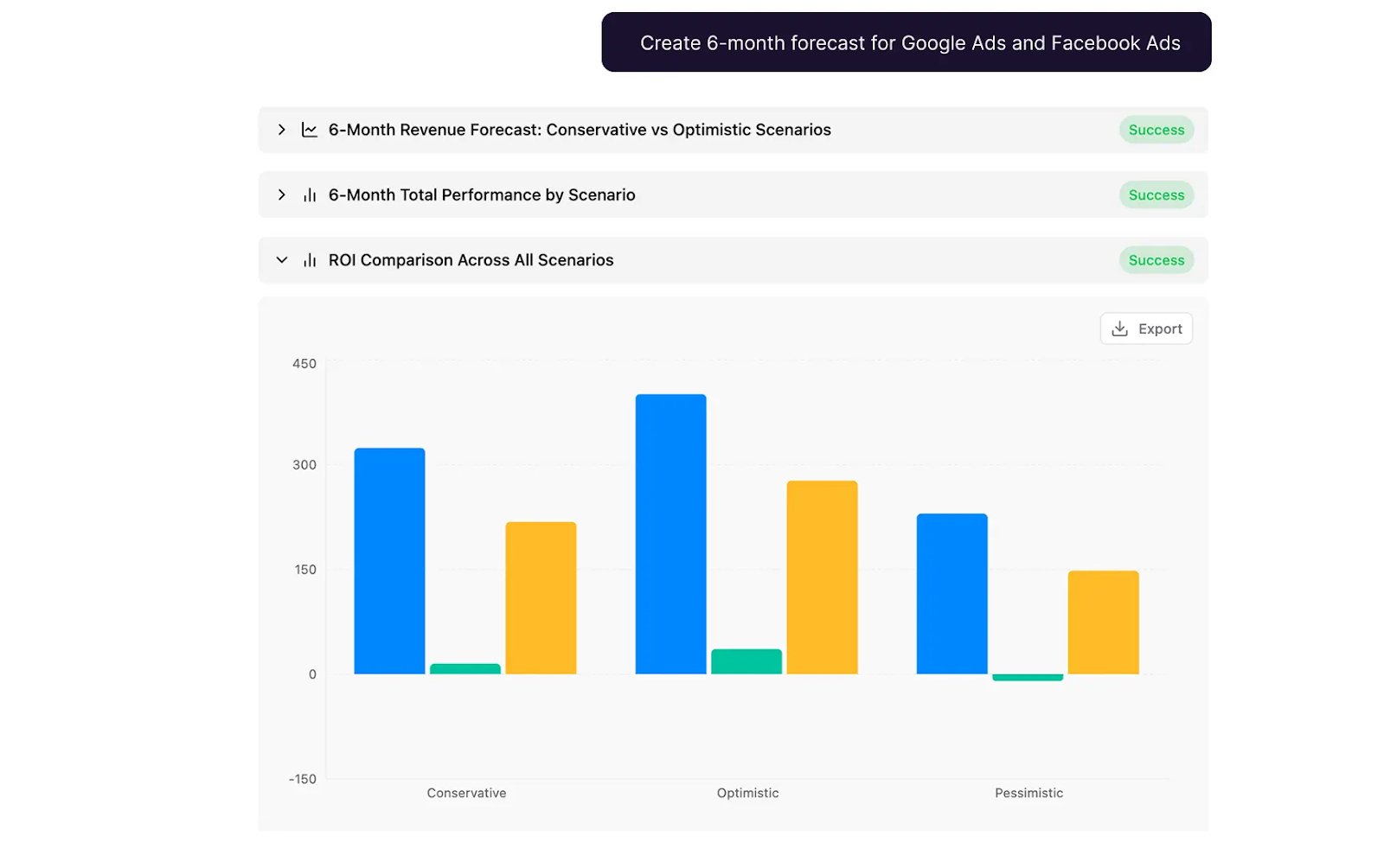
Task: Click the Optimistic axis label
Action: click(x=747, y=793)
